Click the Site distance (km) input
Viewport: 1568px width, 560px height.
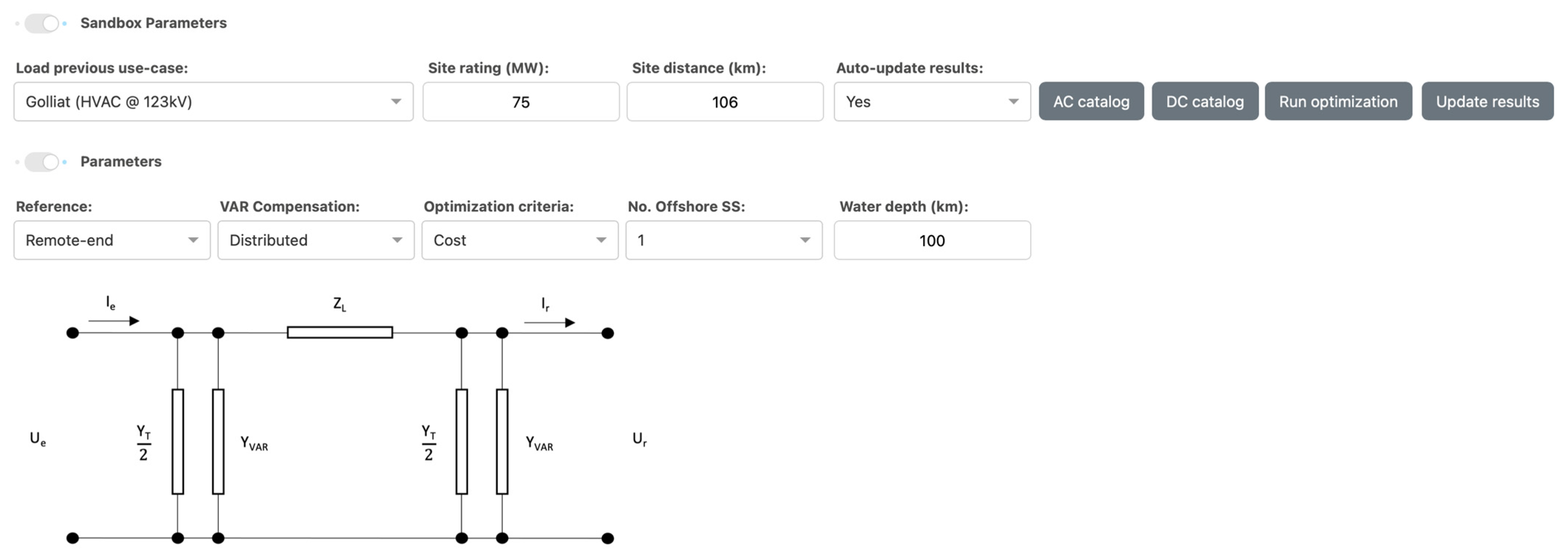click(725, 102)
